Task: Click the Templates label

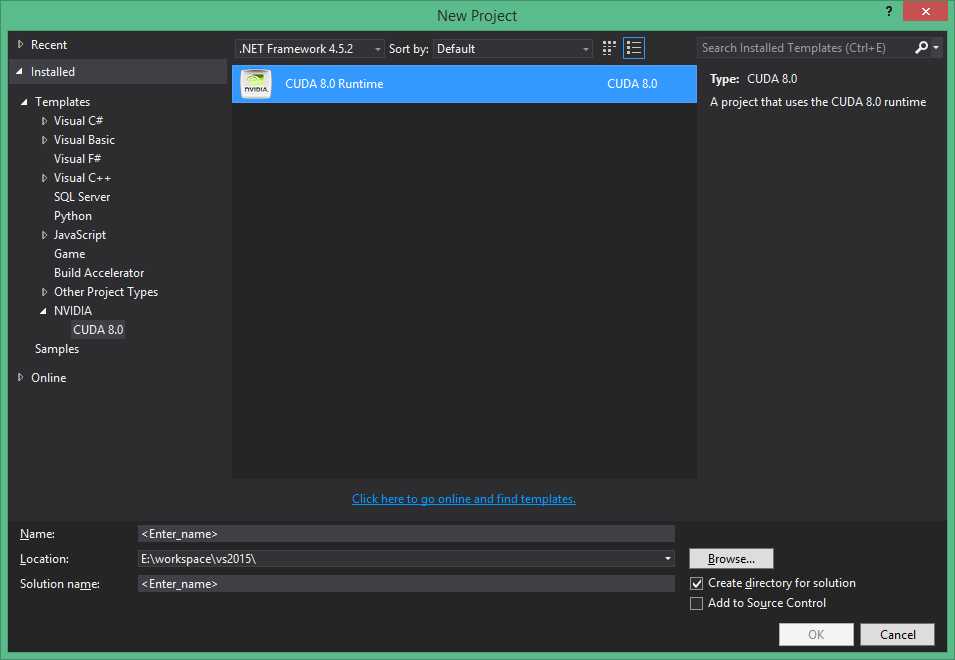Action: 62,102
